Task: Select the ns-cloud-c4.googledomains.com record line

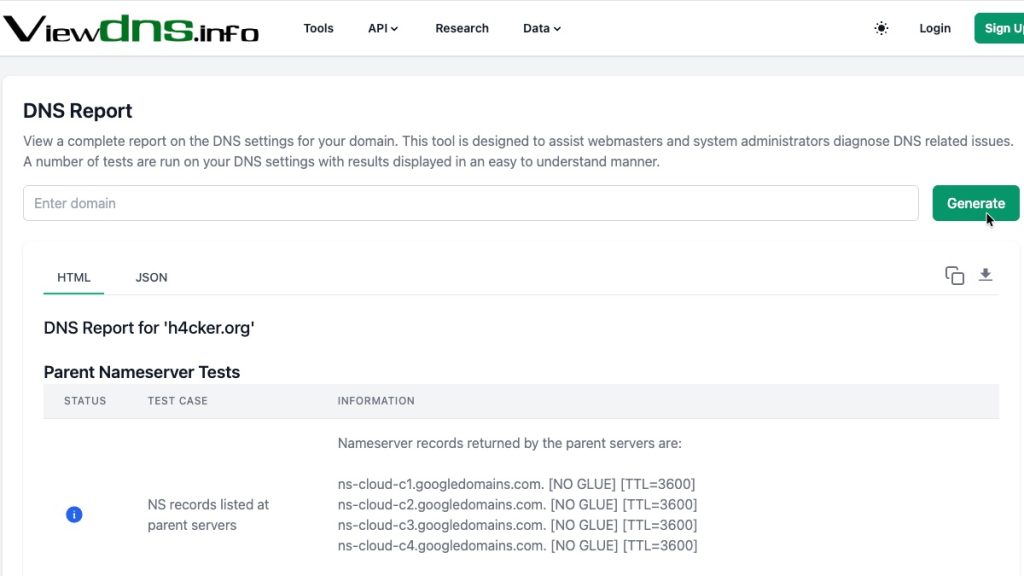Action: [x=517, y=545]
